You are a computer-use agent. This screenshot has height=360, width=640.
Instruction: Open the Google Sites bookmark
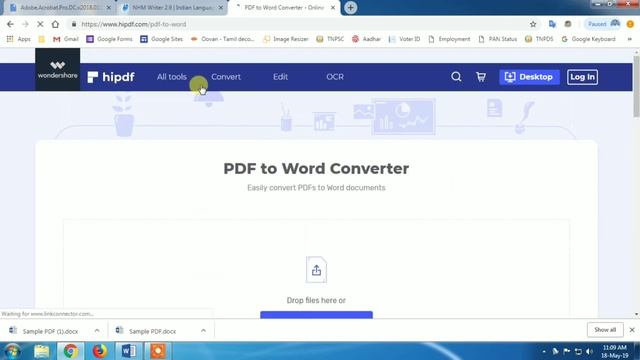pyautogui.click(x=162, y=39)
